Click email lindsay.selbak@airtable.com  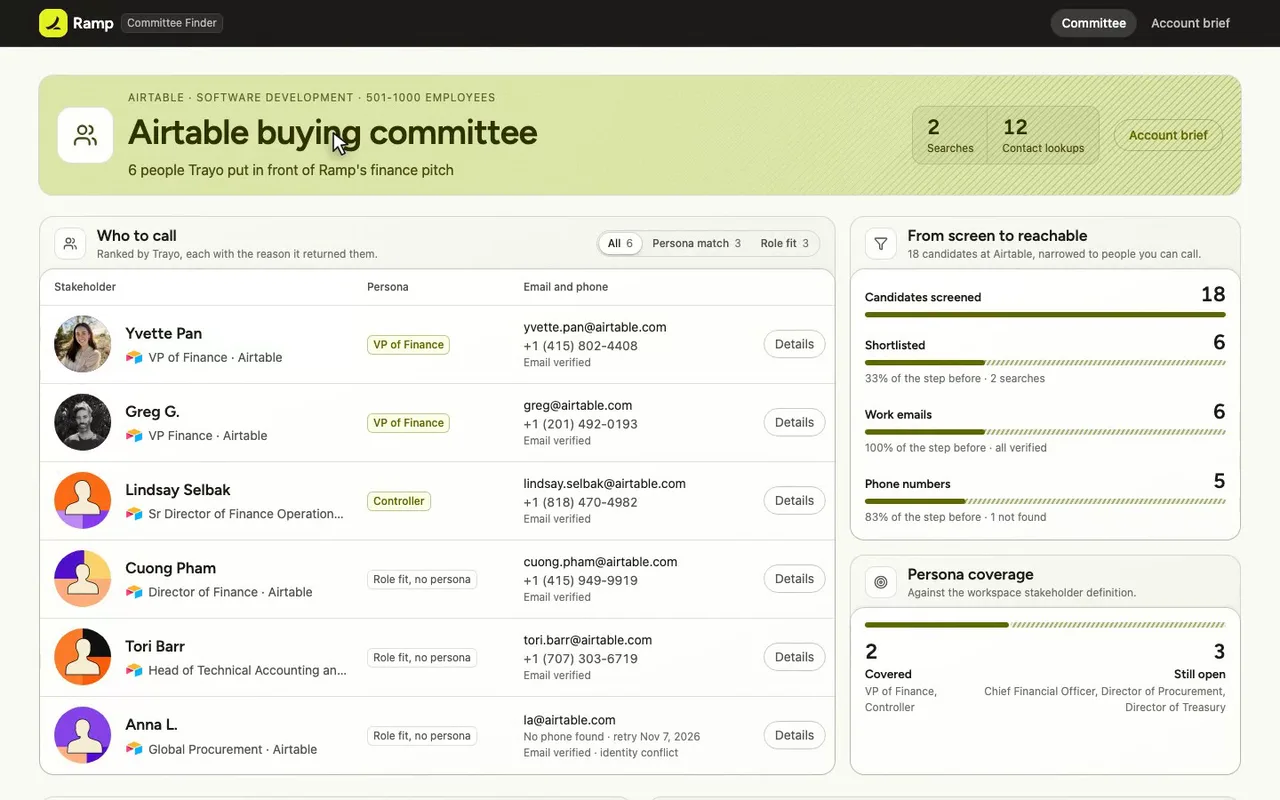[x=604, y=483]
